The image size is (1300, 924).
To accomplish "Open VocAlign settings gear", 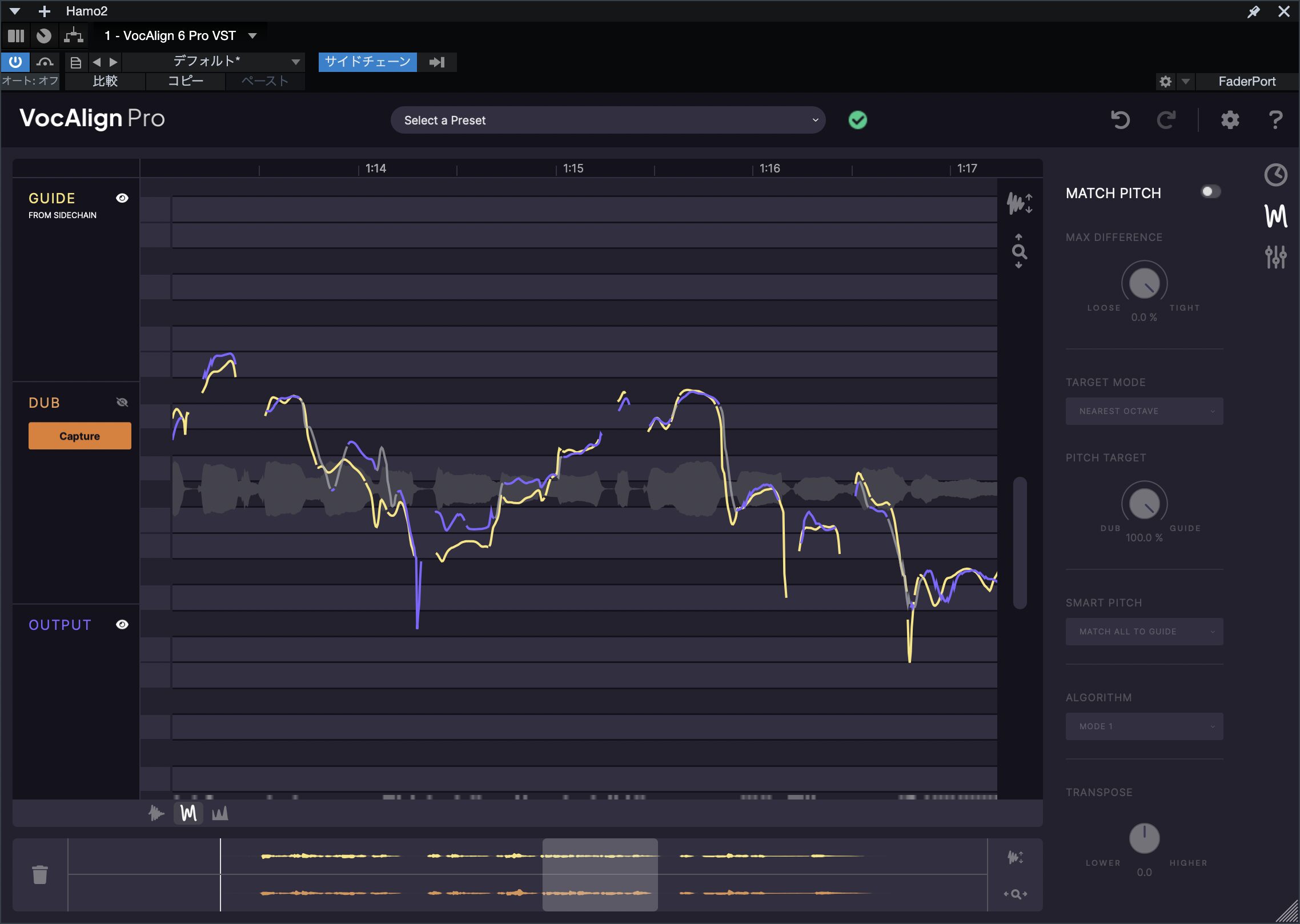I will click(1230, 120).
